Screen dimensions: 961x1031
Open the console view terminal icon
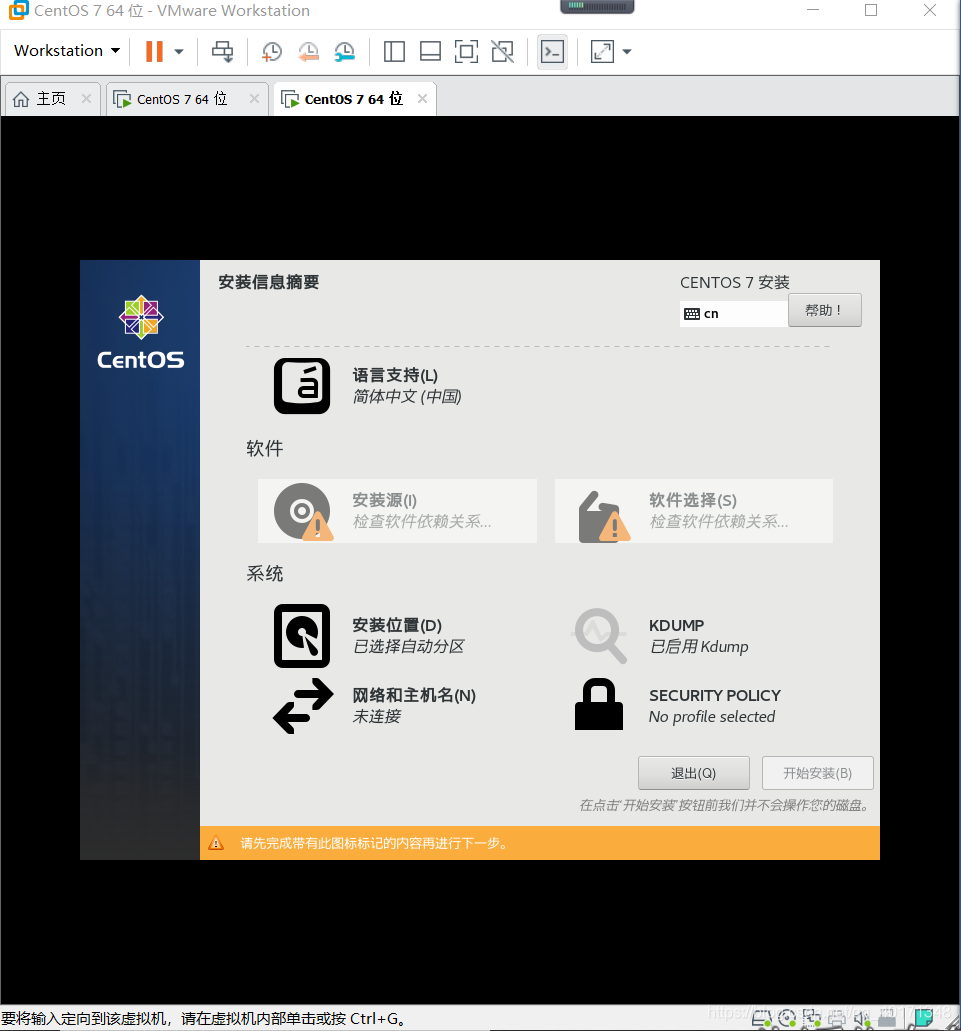(x=552, y=51)
